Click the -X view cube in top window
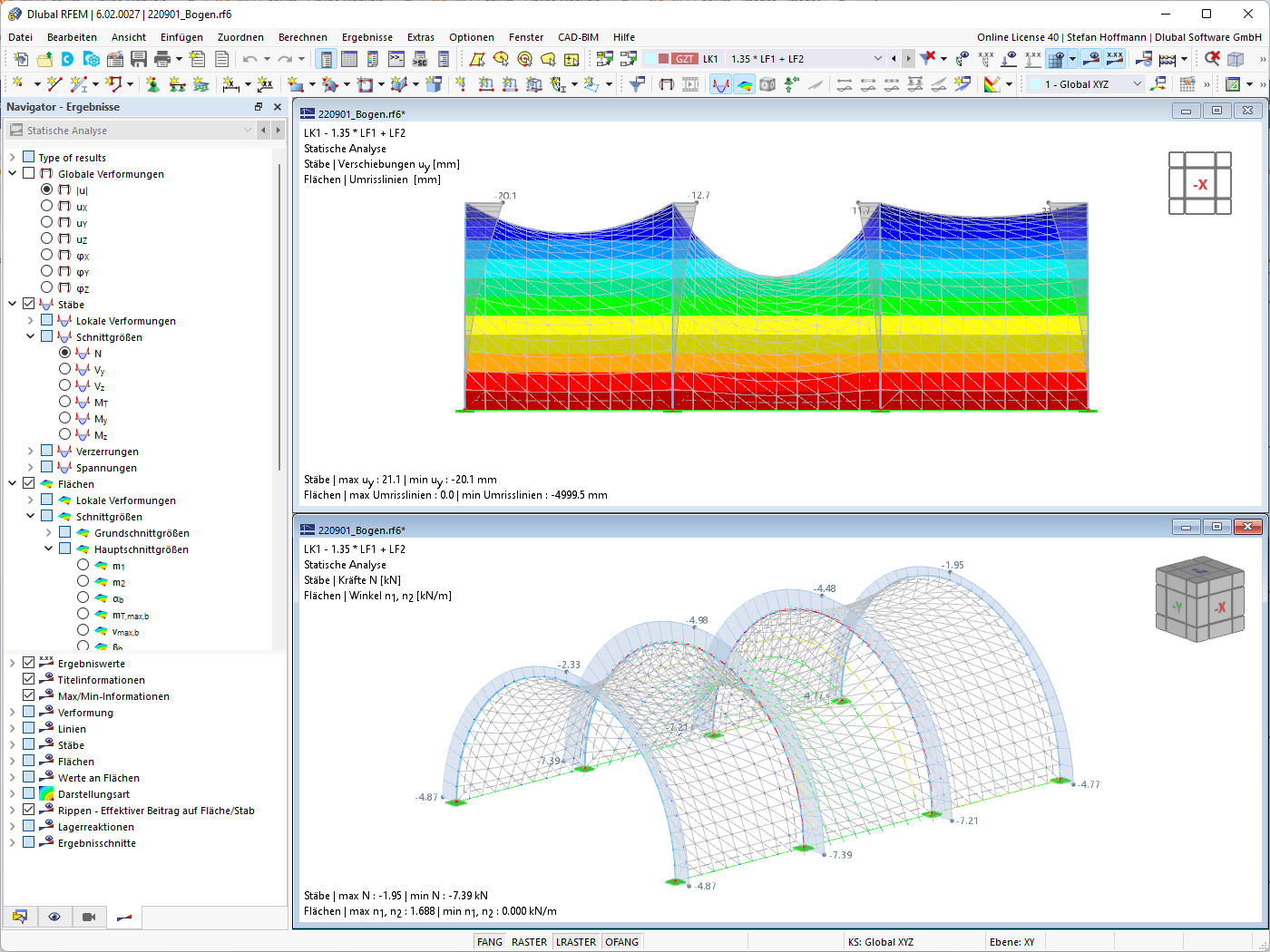The width and height of the screenshot is (1270, 952). (1200, 184)
